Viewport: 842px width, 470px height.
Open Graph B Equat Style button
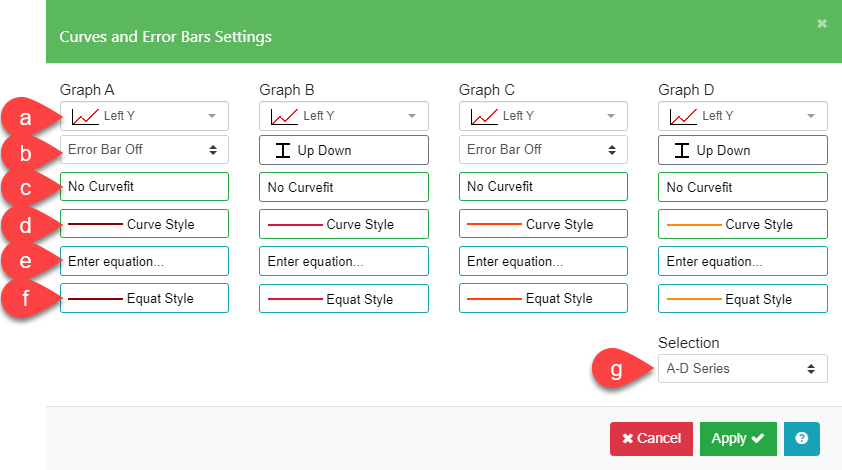tap(343, 299)
